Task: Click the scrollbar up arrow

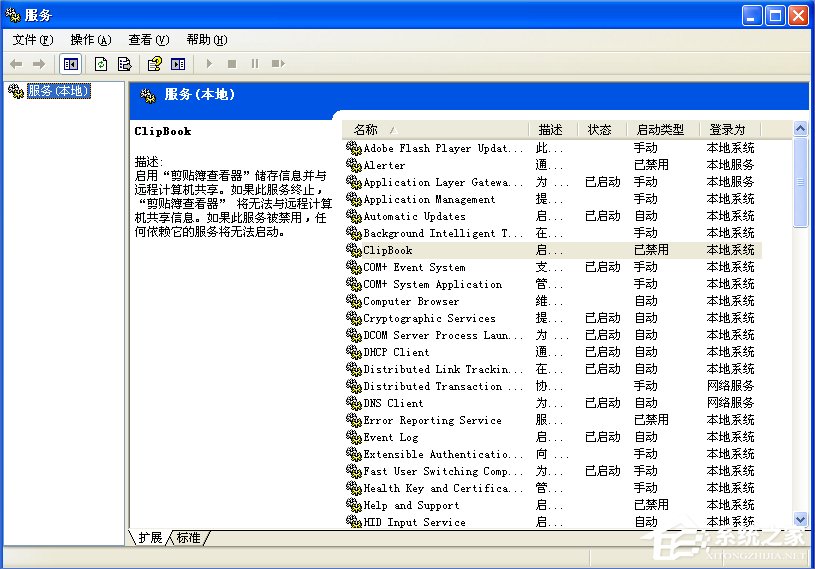Action: tap(800, 128)
